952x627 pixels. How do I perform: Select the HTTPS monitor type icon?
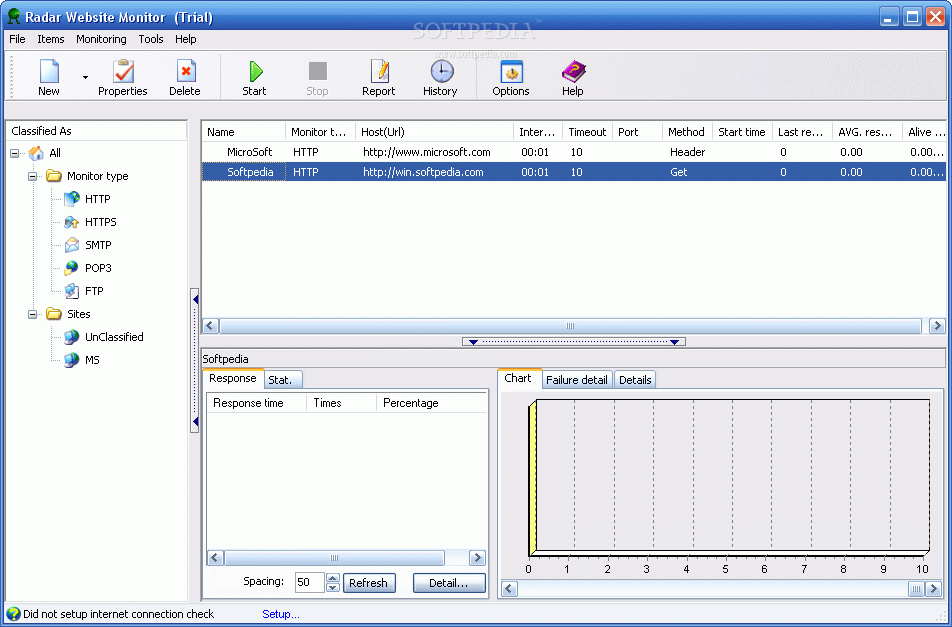pos(72,222)
